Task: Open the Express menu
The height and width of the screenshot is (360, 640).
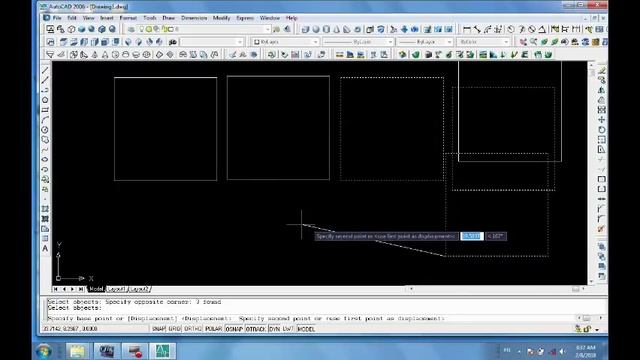Action: tap(245, 18)
